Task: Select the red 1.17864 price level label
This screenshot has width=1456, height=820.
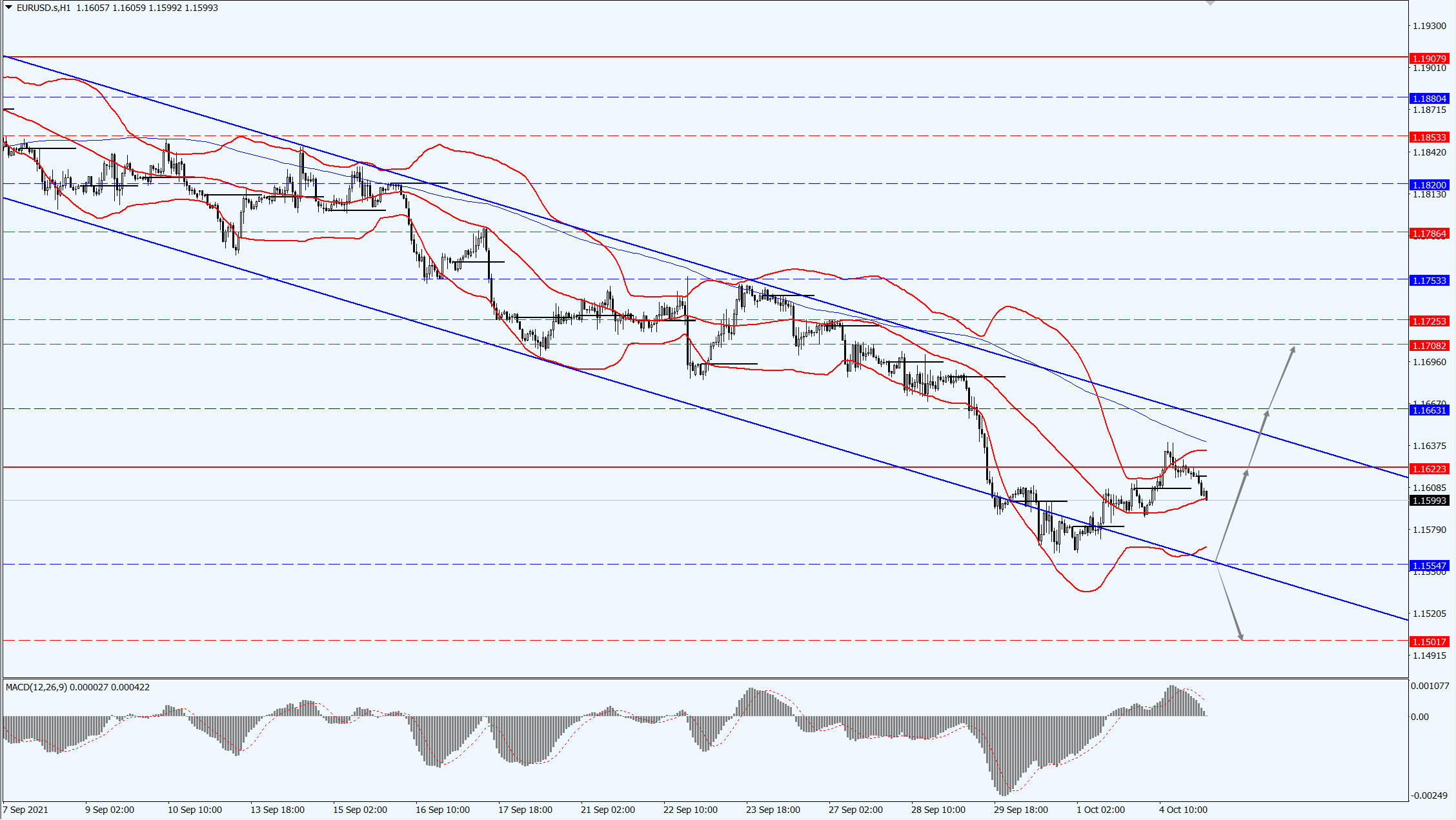Action: tap(1430, 234)
